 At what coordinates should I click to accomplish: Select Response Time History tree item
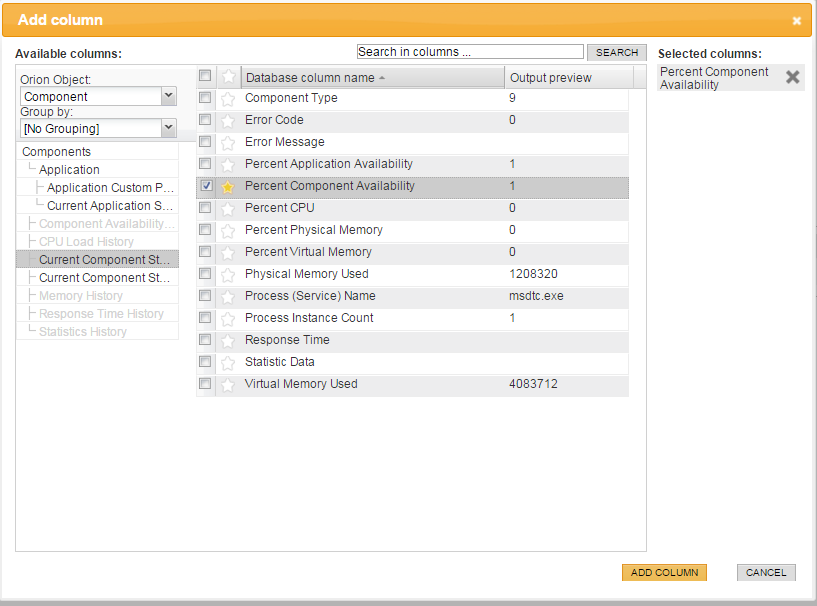(x=101, y=314)
